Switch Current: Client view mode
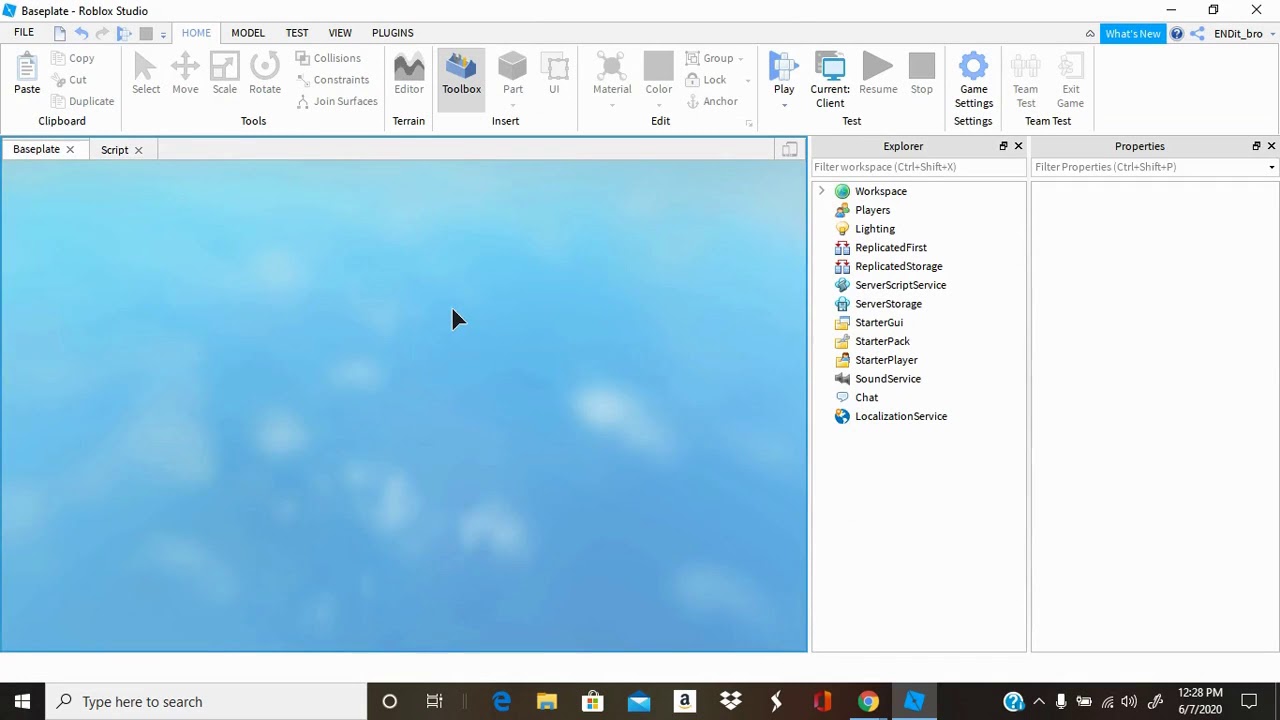Screen dimensions: 1280x720 [x=830, y=80]
